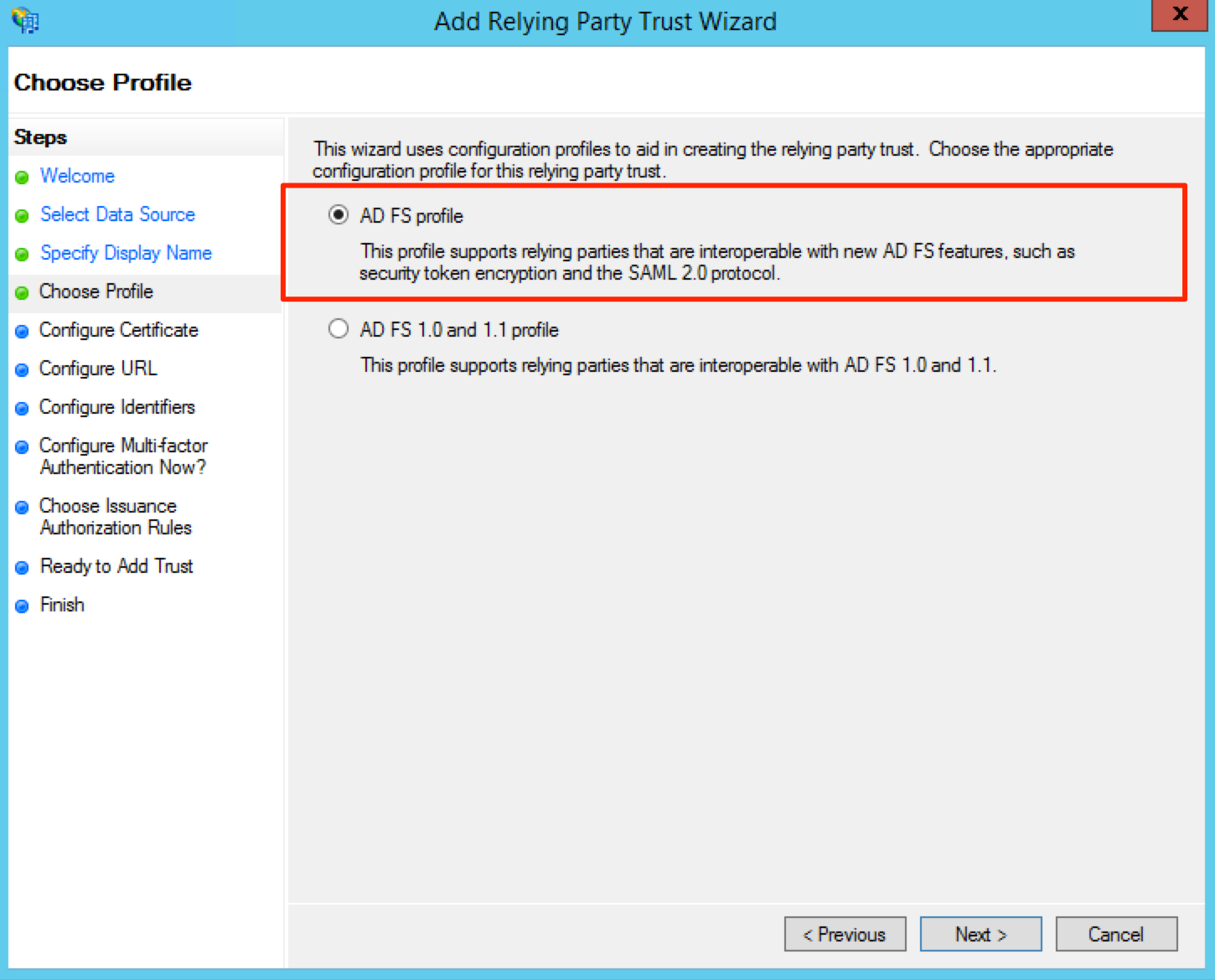Viewport: 1215px width, 980px height.
Task: Click the blue bullet beside Configure URL
Action: point(23,370)
